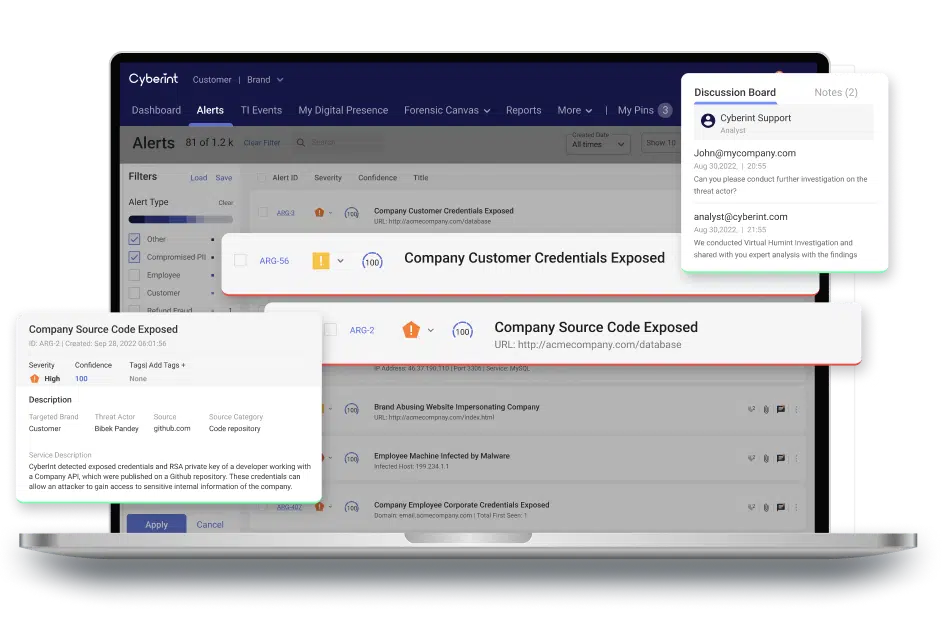Switch to the TI Events tab
The width and height of the screenshot is (950, 636).
point(261,110)
